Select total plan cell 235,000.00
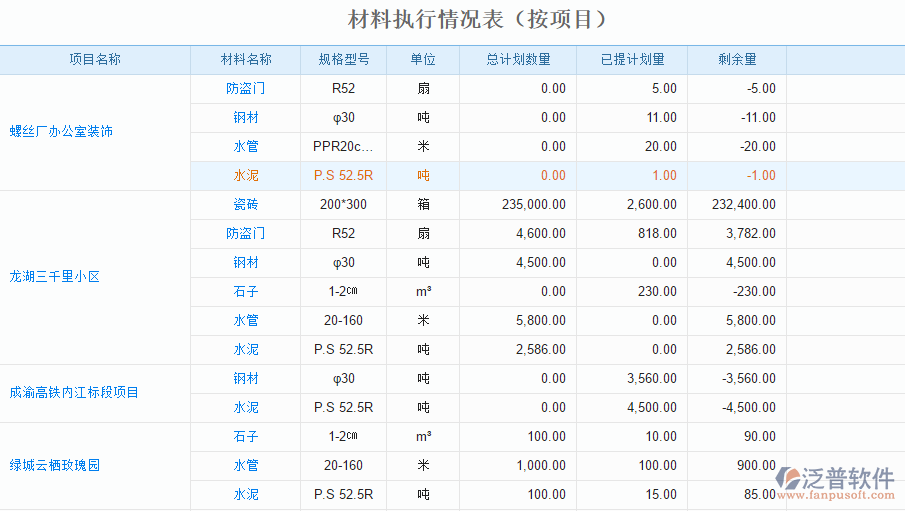This screenshot has height=511, width=905. click(x=518, y=204)
